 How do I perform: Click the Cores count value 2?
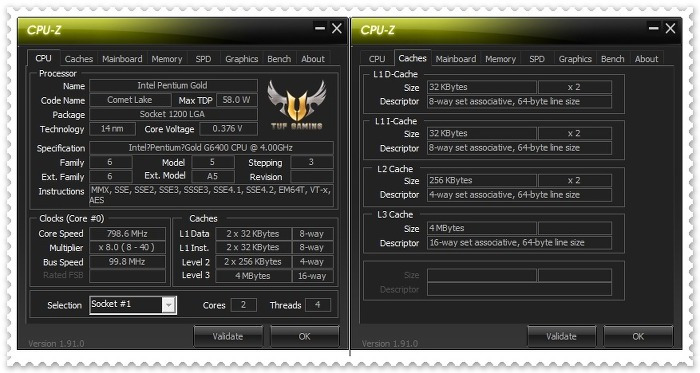[244, 305]
